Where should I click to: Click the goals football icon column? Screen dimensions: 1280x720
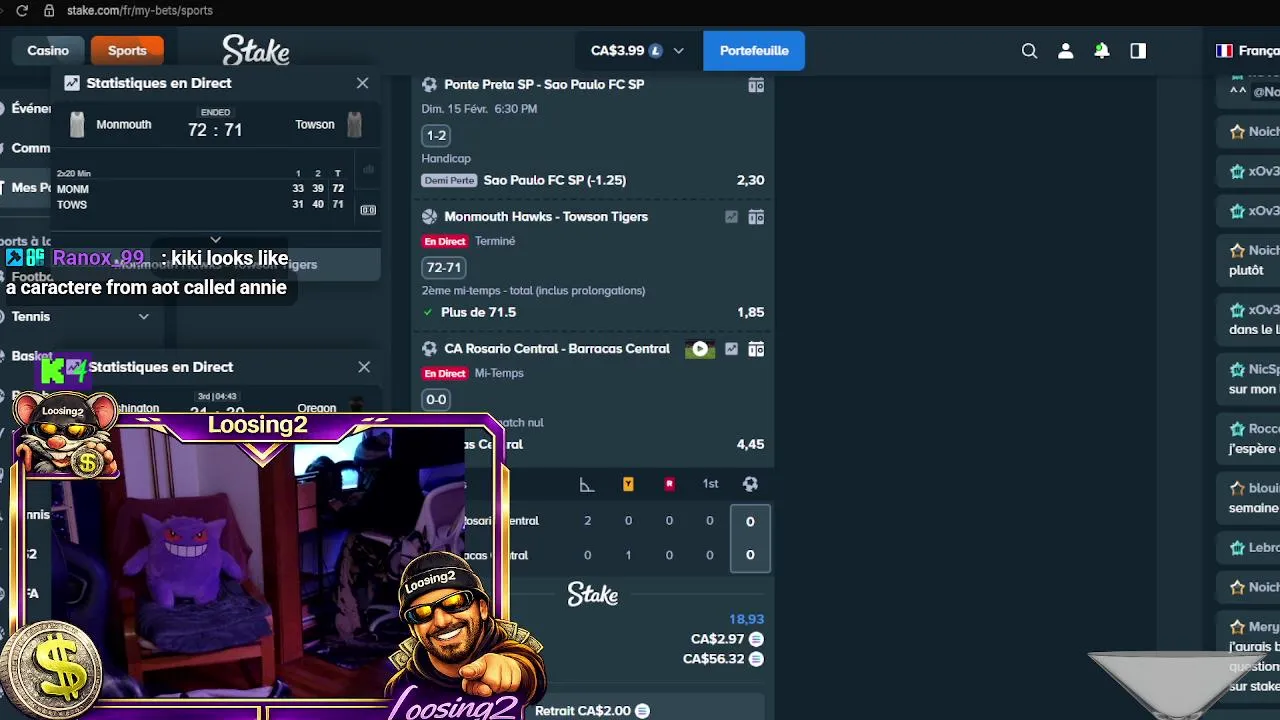coord(750,484)
